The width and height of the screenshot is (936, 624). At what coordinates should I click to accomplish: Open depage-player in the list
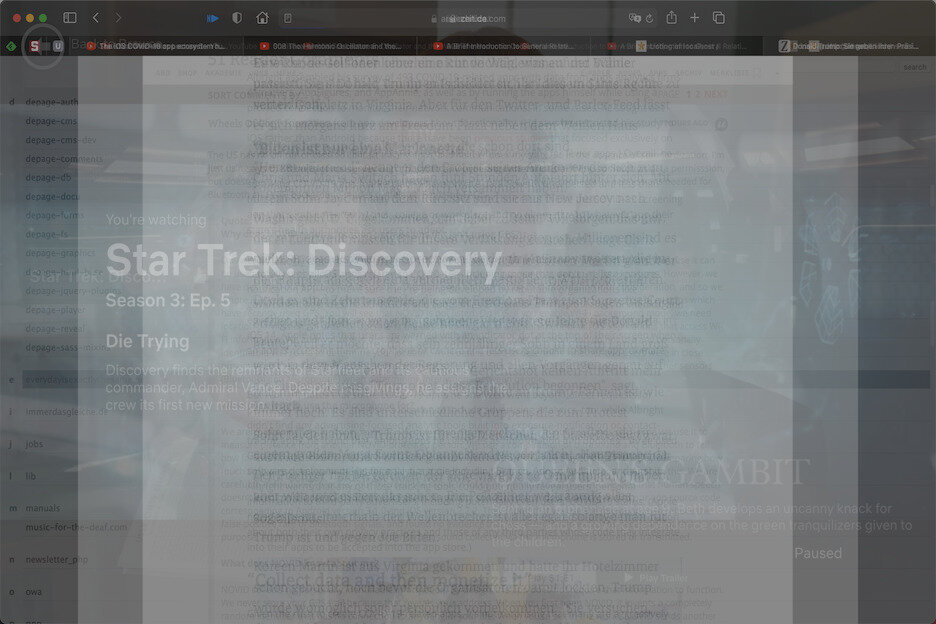tap(56, 311)
